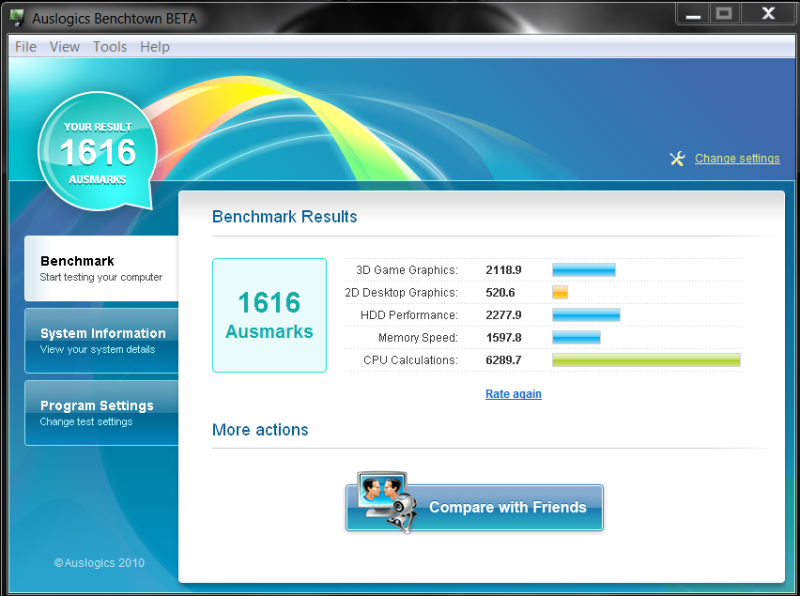Image resolution: width=800 pixels, height=596 pixels.
Task: Select the Benchmark sidebar tab
Action: pos(102,268)
